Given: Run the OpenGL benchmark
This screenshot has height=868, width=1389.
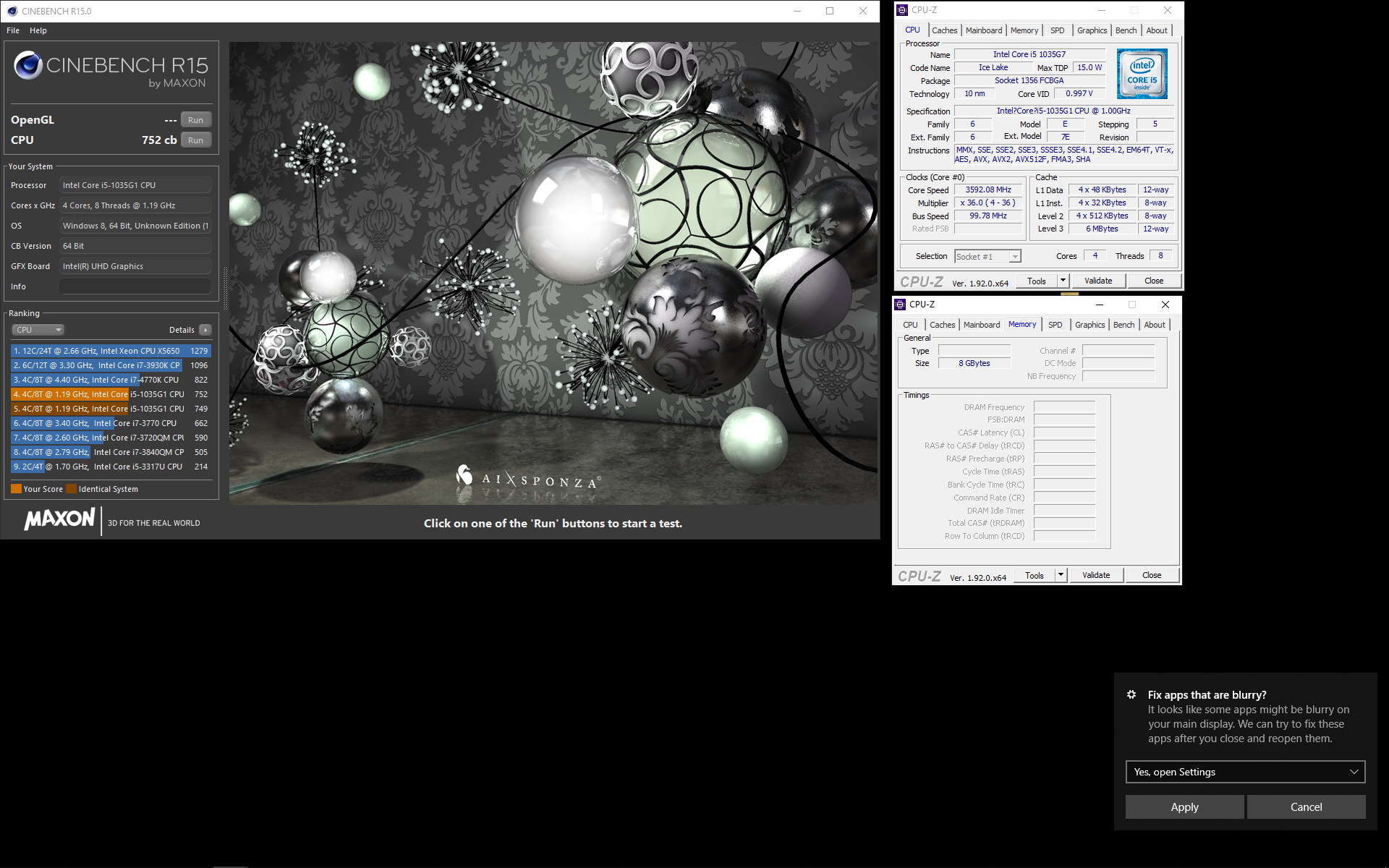Looking at the screenshot, I should [x=195, y=120].
